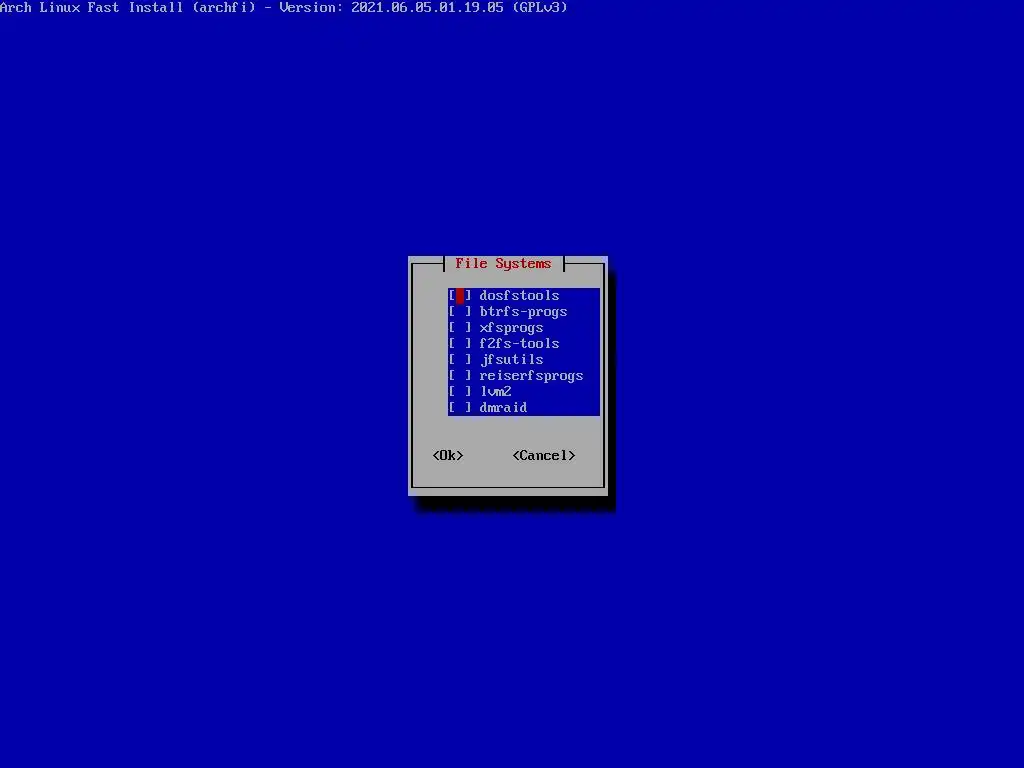Click the lvm2 label text
The width and height of the screenshot is (1024, 768).
pyautogui.click(x=496, y=392)
